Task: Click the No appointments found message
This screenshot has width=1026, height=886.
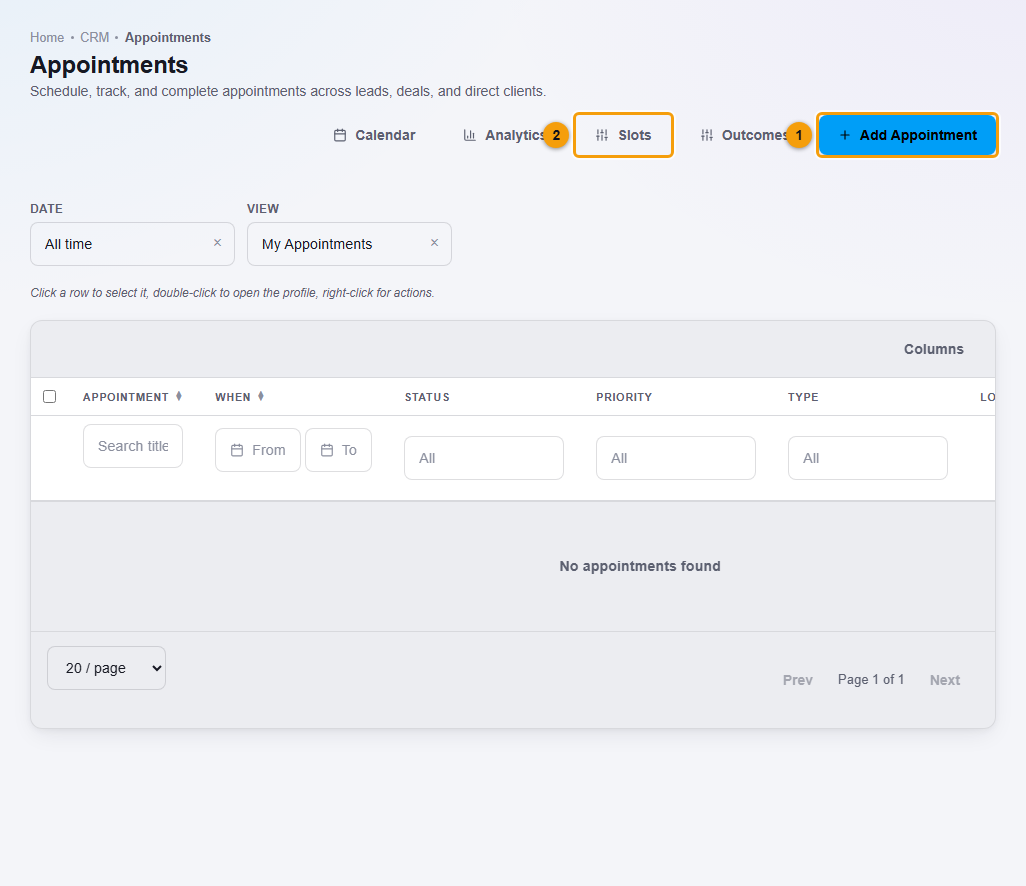Action: (640, 566)
